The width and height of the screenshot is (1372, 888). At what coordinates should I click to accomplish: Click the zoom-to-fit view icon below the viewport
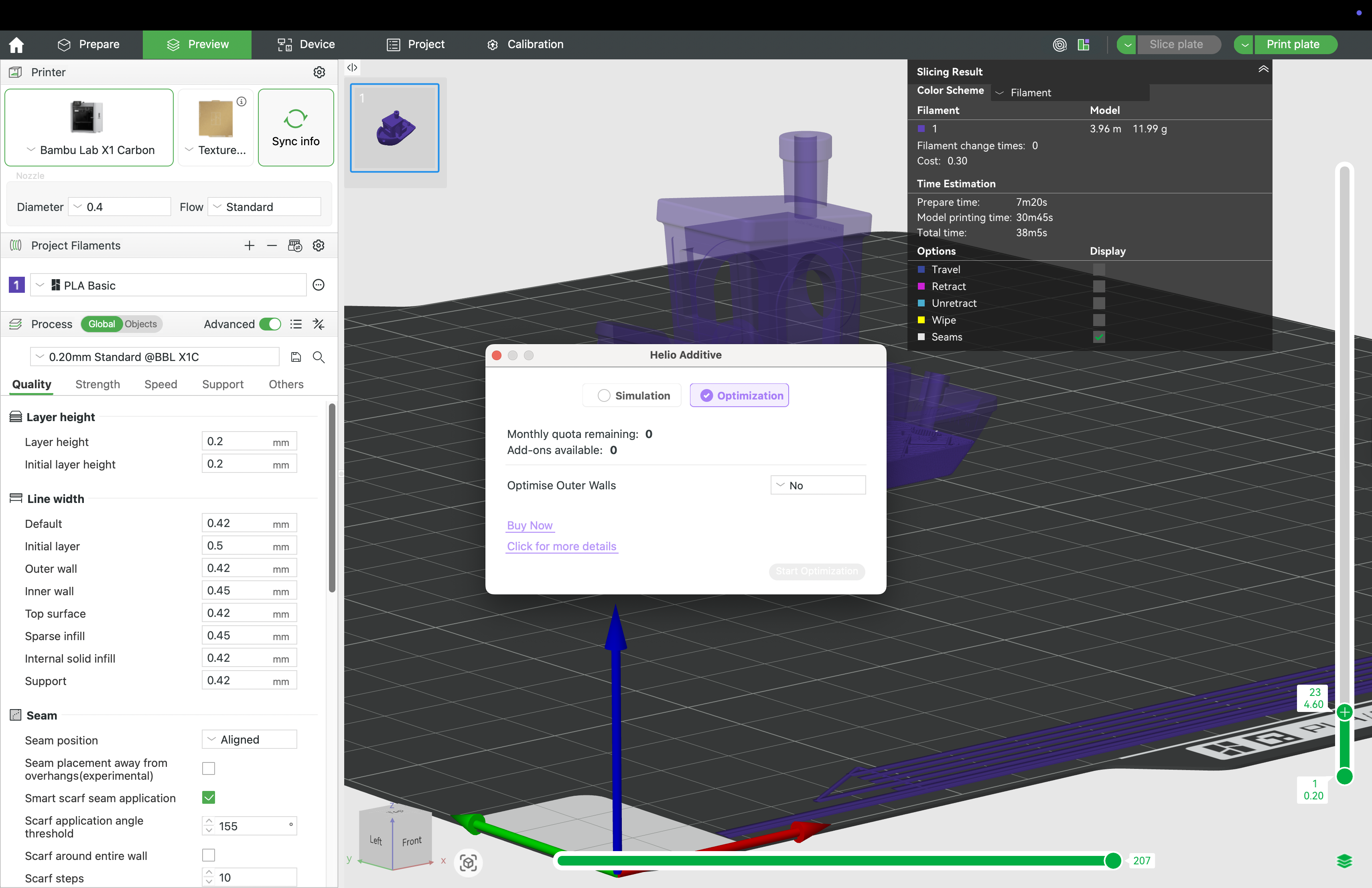pos(468,863)
